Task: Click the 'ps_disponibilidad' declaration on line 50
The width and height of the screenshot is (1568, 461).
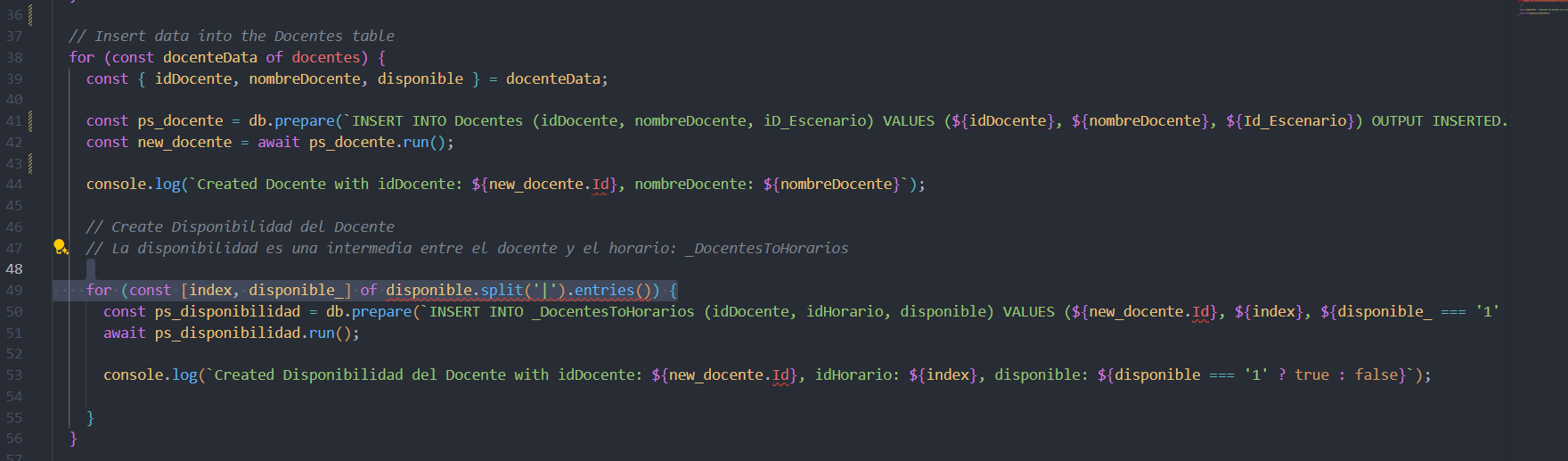Action: click(227, 311)
